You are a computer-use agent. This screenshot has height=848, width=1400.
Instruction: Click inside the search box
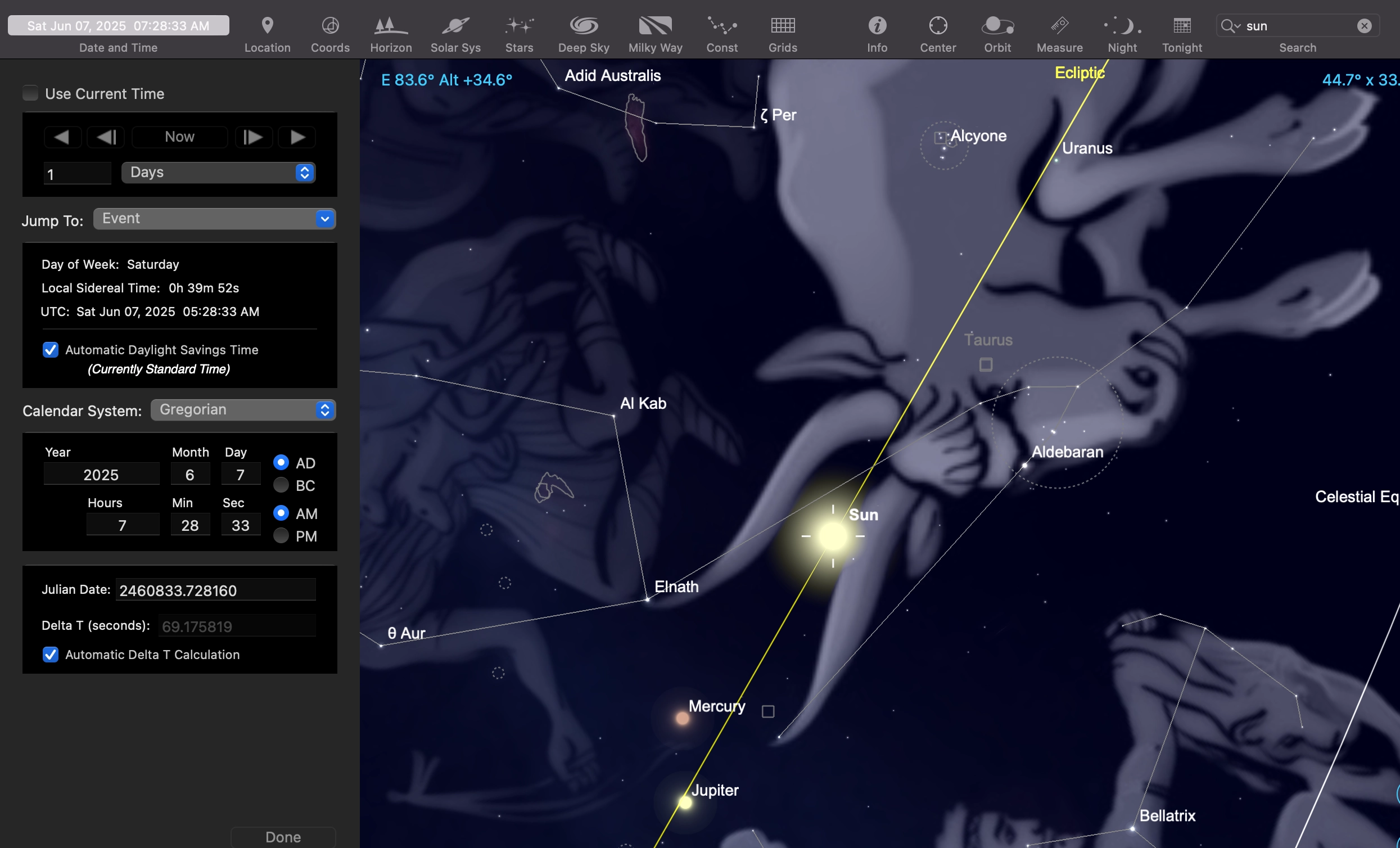1298,26
